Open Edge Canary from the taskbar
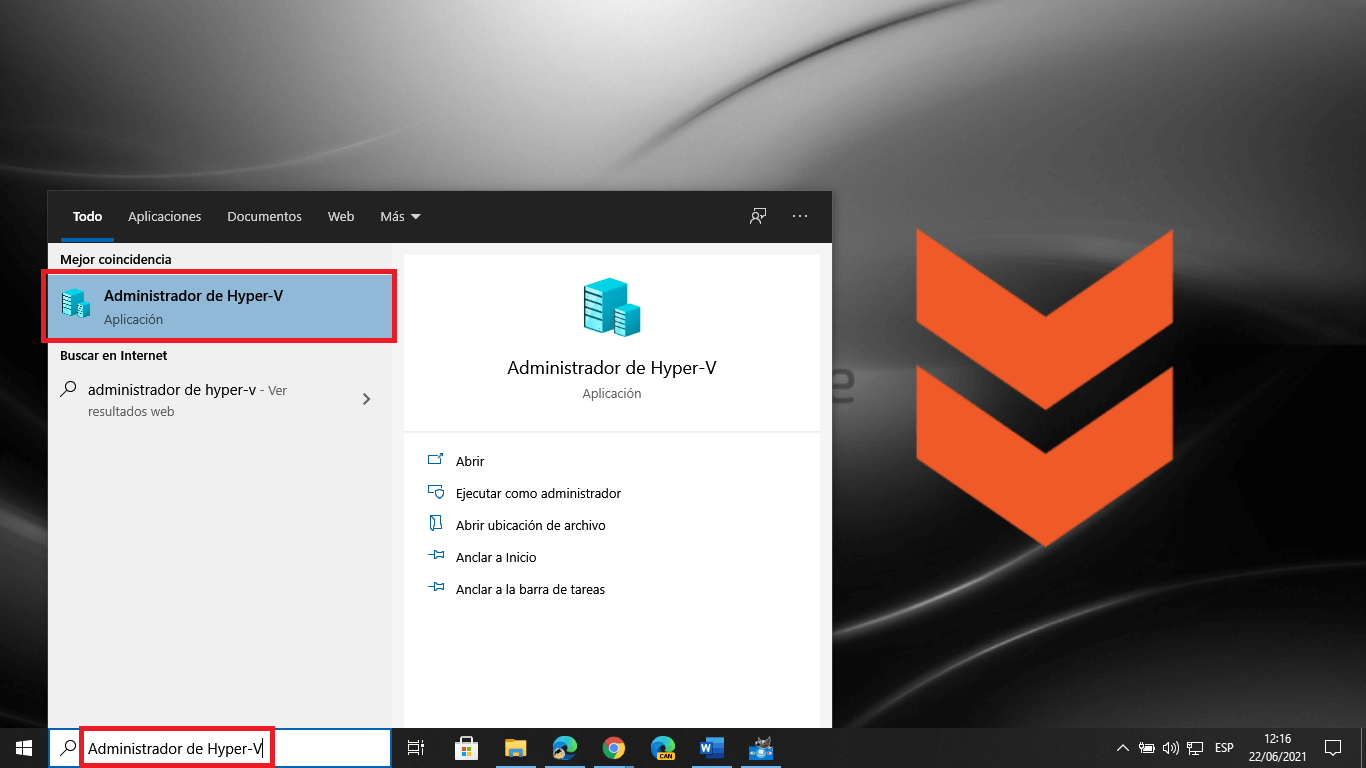This screenshot has width=1366, height=768. pyautogui.click(x=662, y=748)
